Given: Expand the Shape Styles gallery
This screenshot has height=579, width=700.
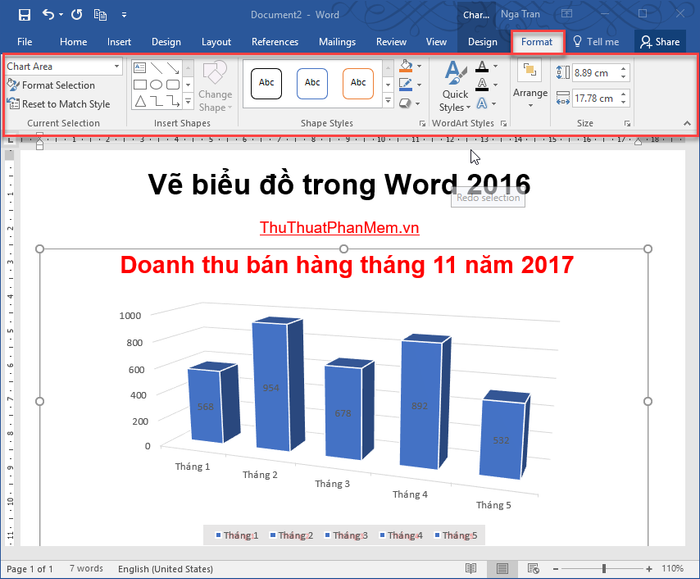Looking at the screenshot, I should (388, 101).
